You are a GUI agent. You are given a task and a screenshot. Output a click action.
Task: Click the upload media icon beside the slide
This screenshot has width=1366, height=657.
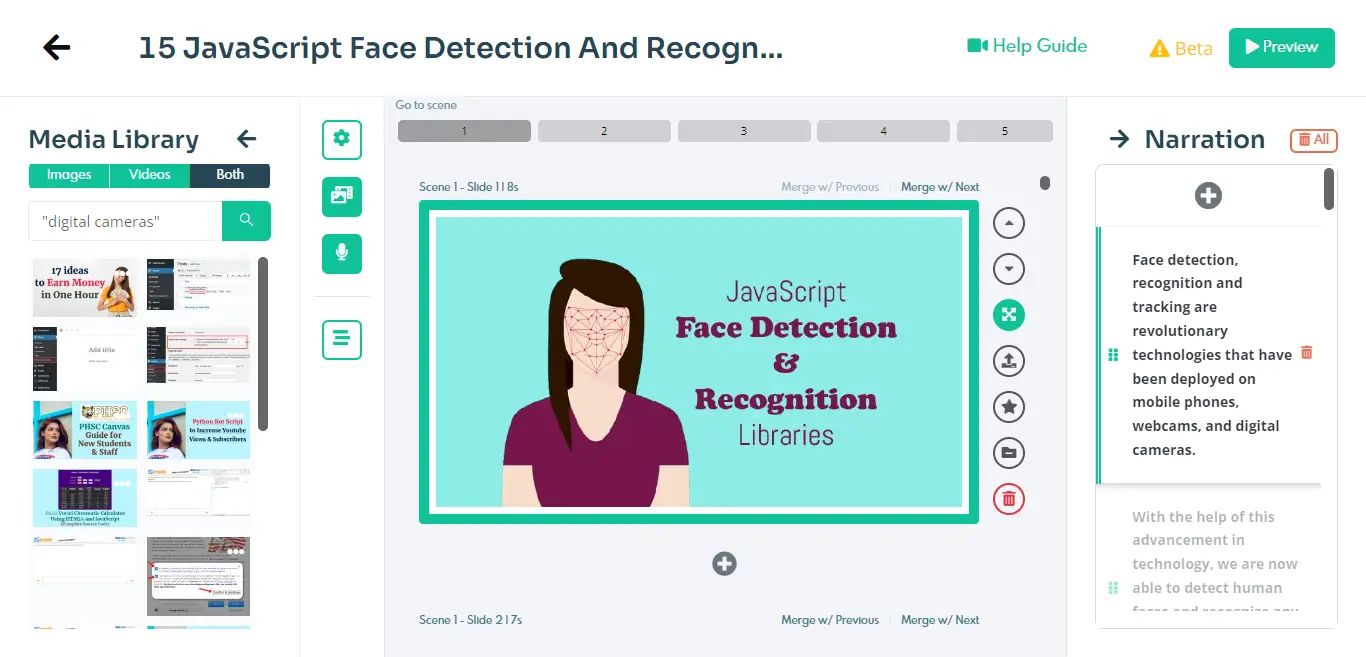[1008, 361]
